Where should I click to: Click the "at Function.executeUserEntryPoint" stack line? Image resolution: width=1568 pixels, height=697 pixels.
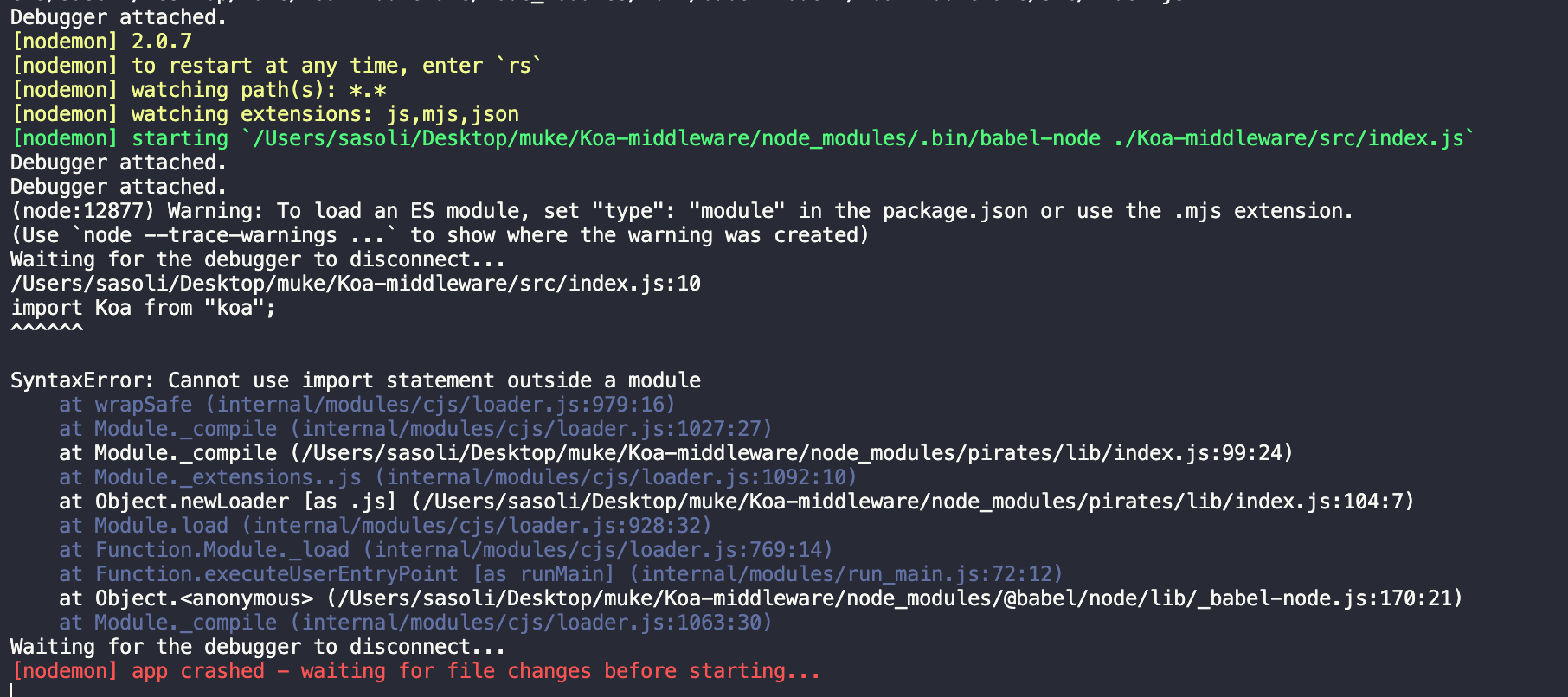tap(561, 574)
